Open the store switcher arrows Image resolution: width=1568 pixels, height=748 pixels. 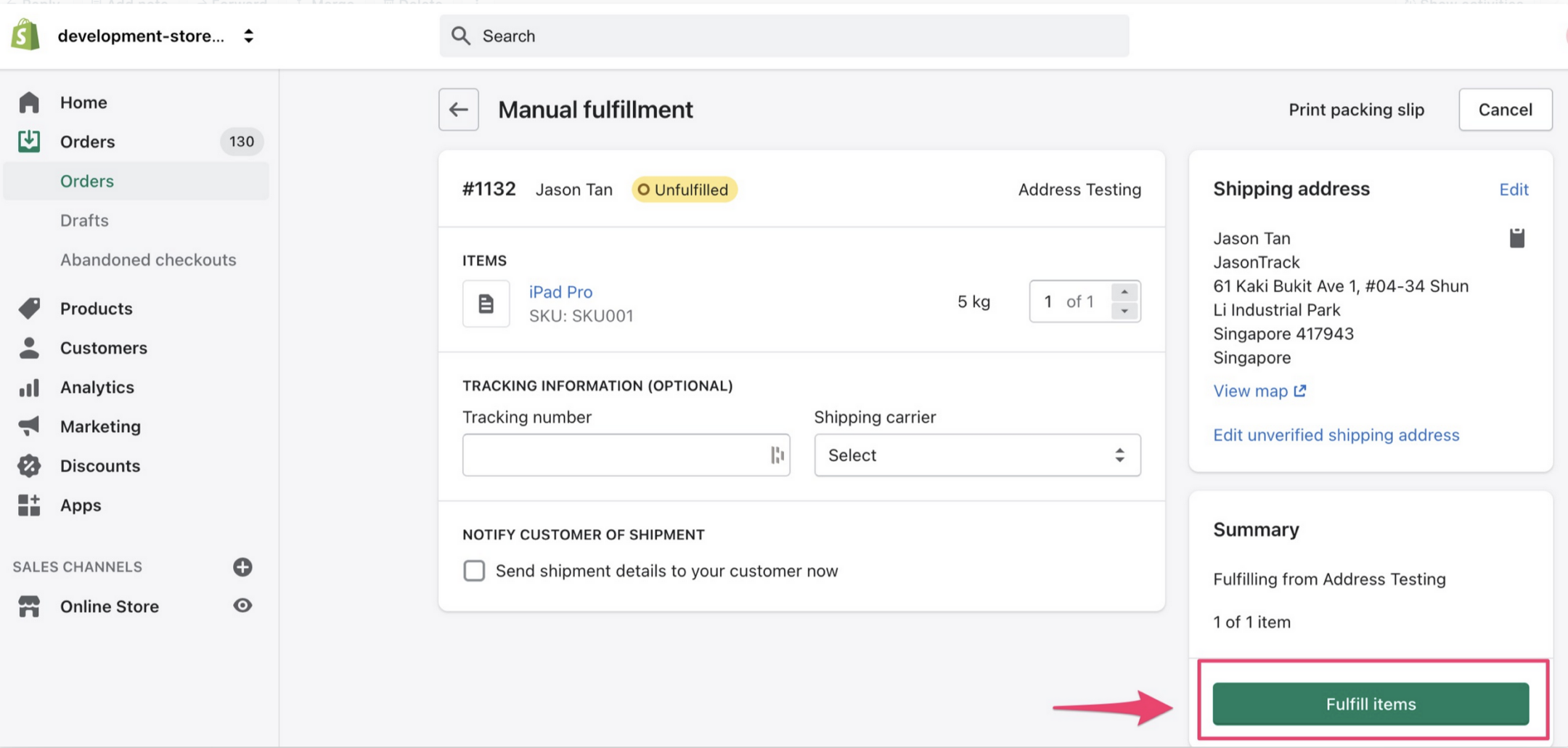pos(248,36)
